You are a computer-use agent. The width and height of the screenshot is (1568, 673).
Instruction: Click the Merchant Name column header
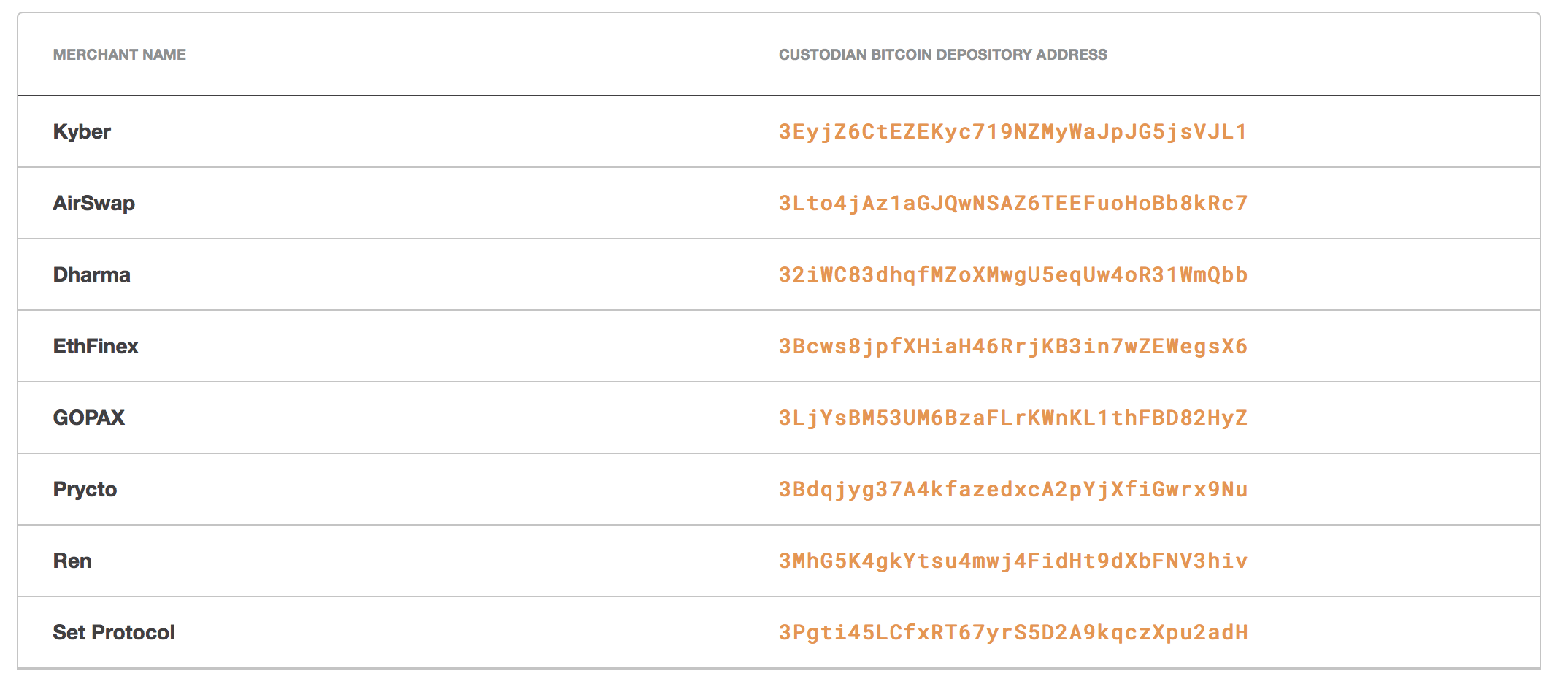pyautogui.click(x=120, y=55)
